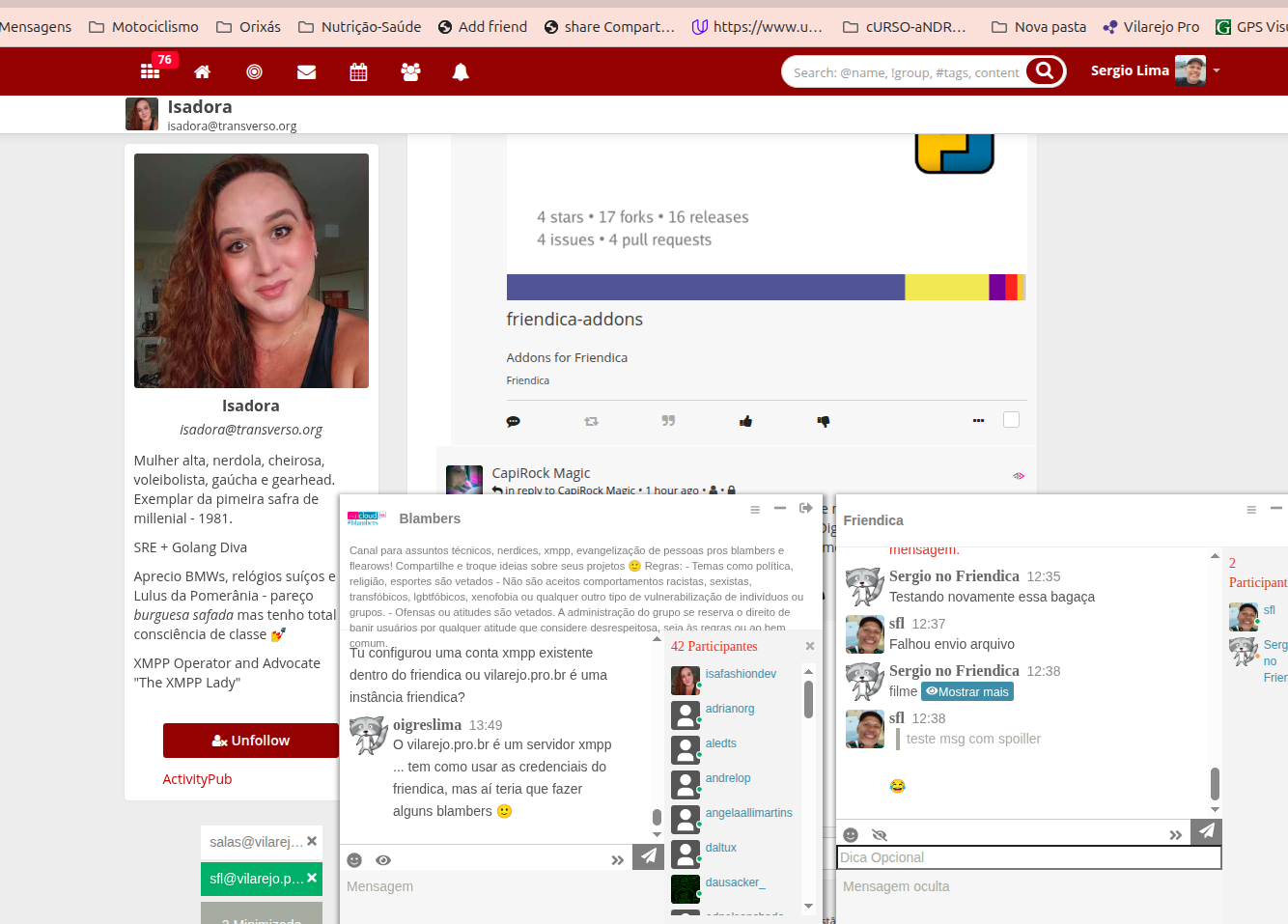Screen dimensions: 1288x924
Task: Tick the selection checkbox on friendica-addons post
Action: click(x=1011, y=420)
